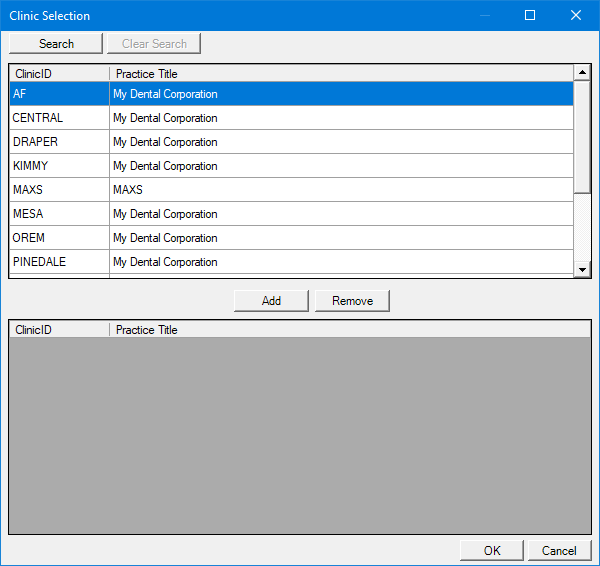Image resolution: width=600 pixels, height=566 pixels.
Task: Select the PINEDALE clinic row
Action: tap(290, 262)
